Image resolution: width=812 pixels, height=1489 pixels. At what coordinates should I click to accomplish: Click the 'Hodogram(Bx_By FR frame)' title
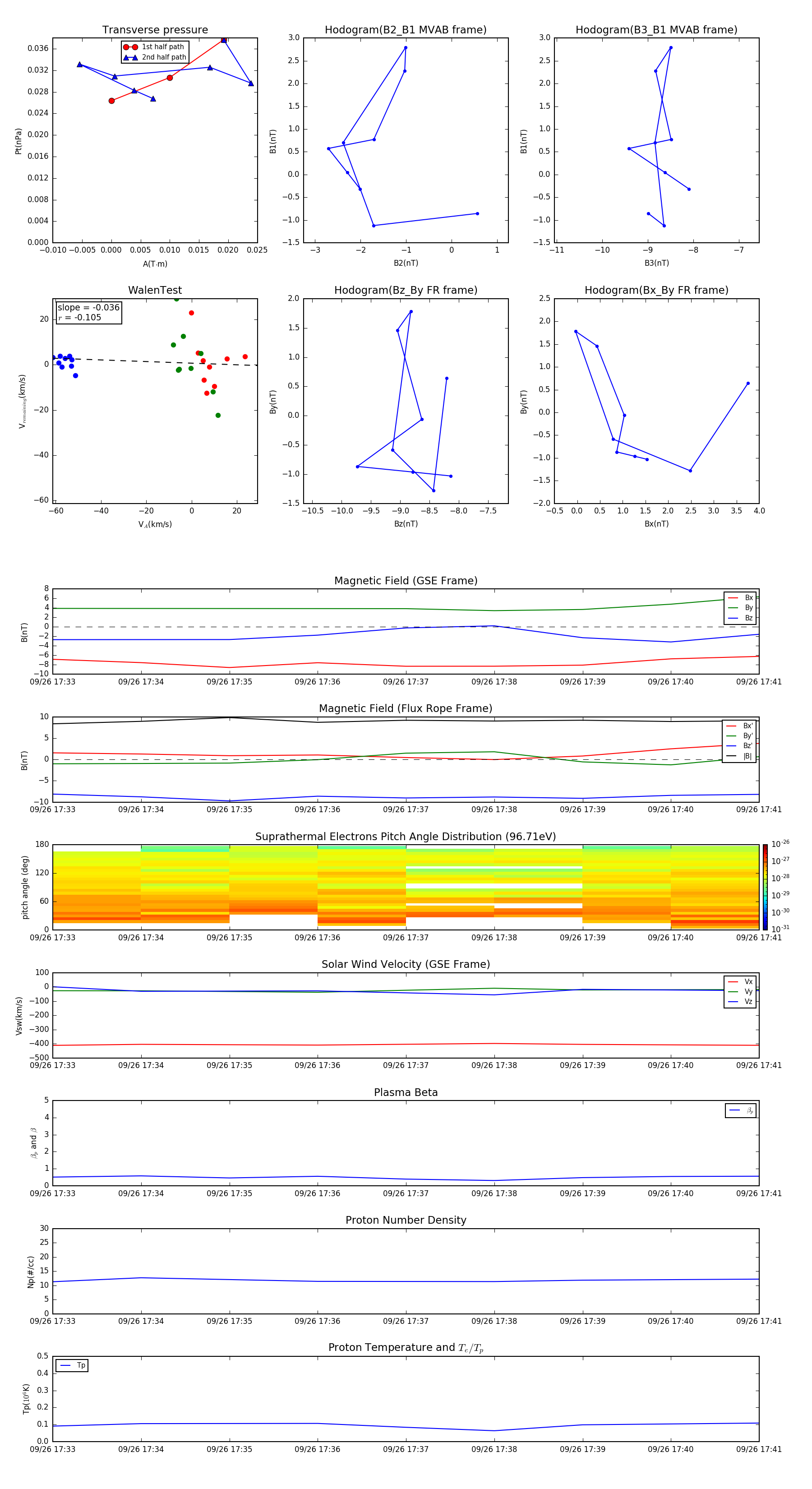coord(656,290)
